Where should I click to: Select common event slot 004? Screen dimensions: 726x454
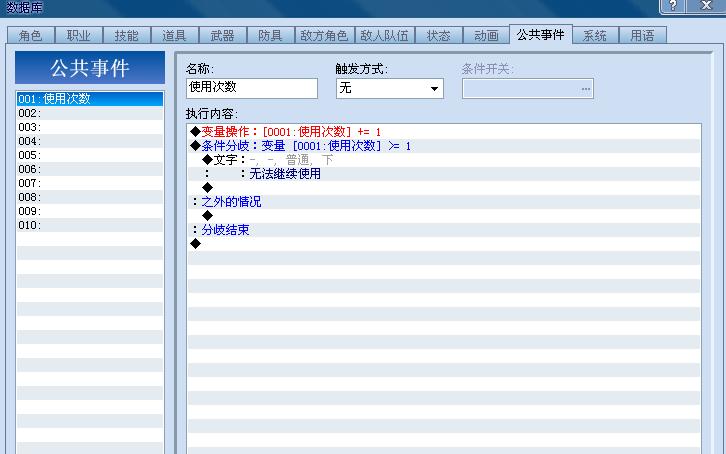pos(90,141)
